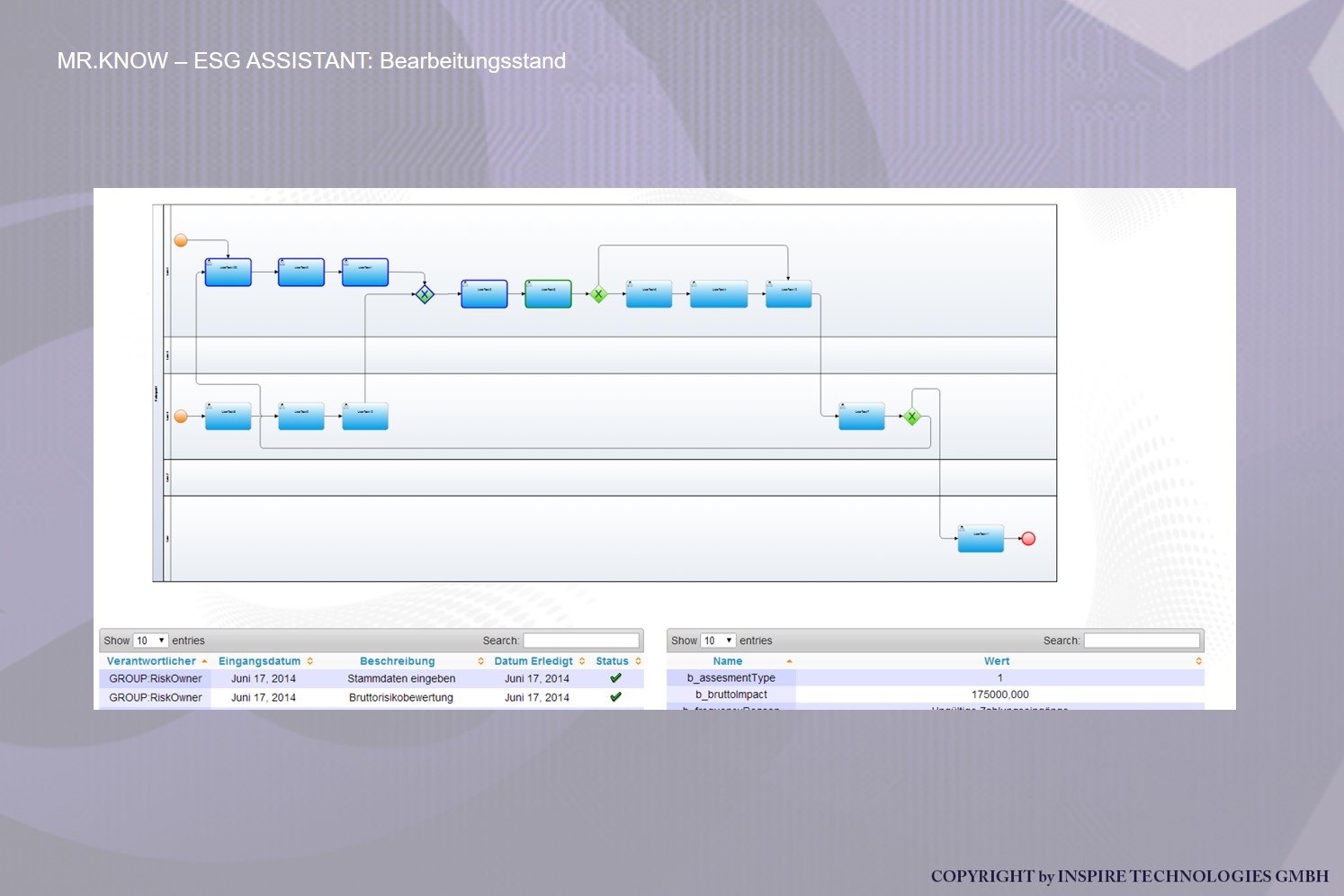The image size is (1344, 896).
Task: Click the green checkmark for Bruttorisikobewertung
Action: (616, 697)
